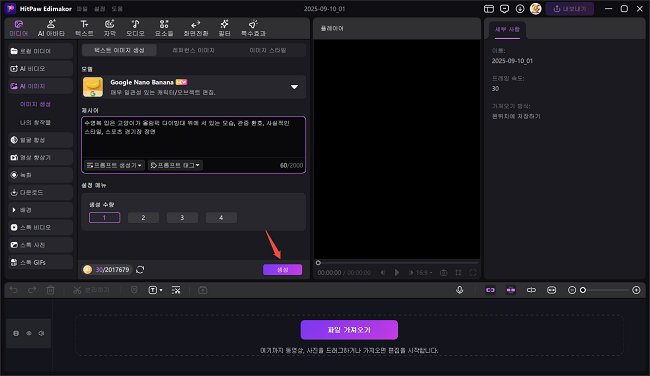Viewport: 650px width, 376px height.
Task: Select the 세부 사항 details tab
Action: (507, 30)
